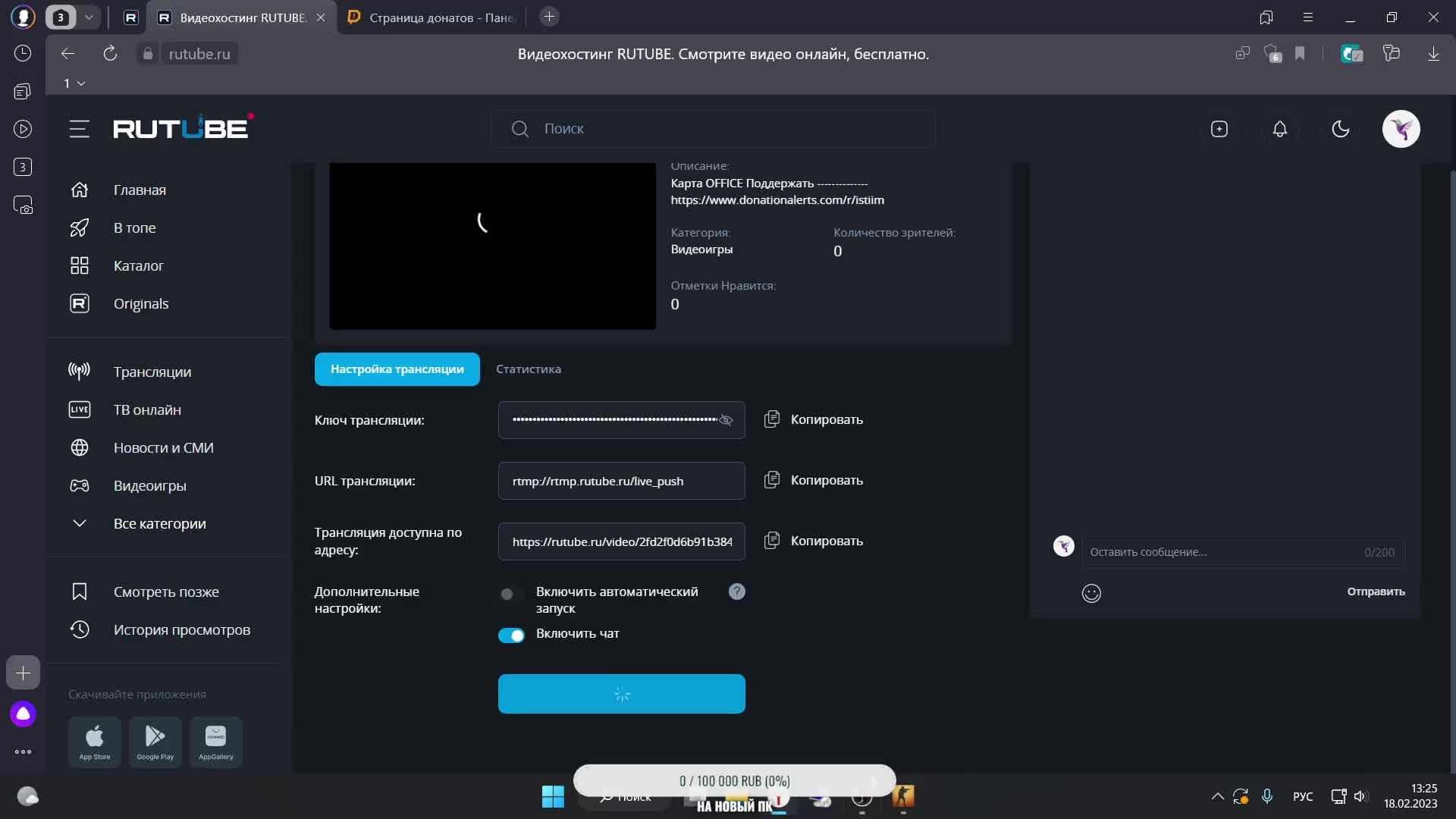Copy the stream key

(x=814, y=419)
